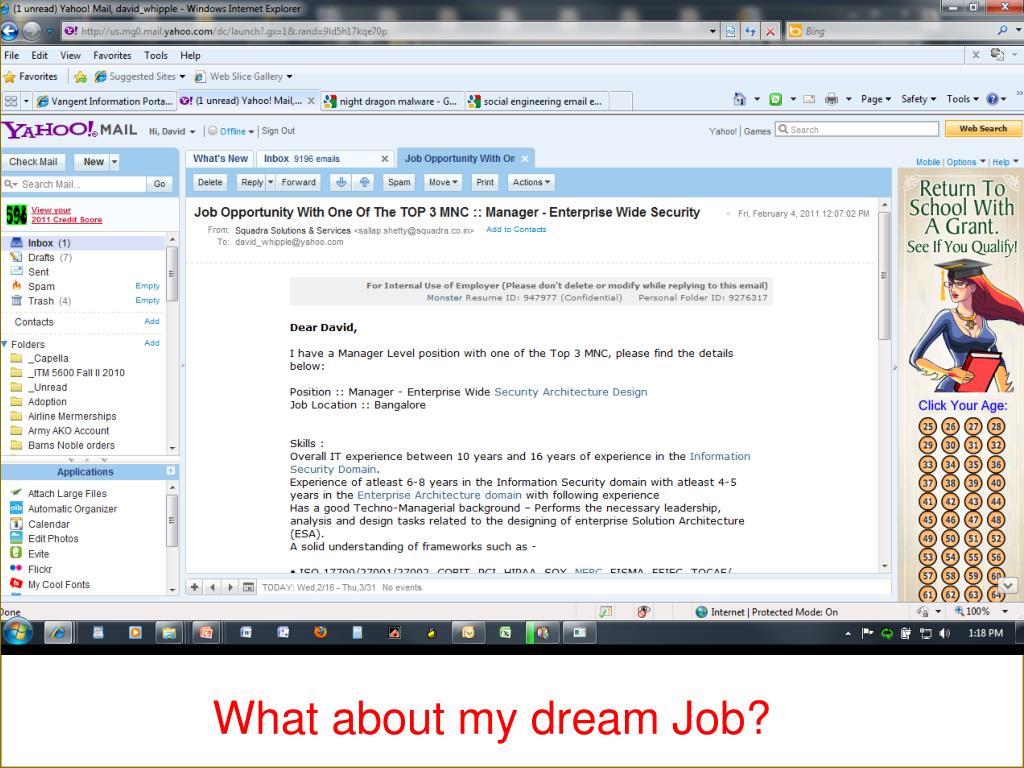Open the File menu
Image resolution: width=1024 pixels, height=768 pixels.
[x=12, y=56]
